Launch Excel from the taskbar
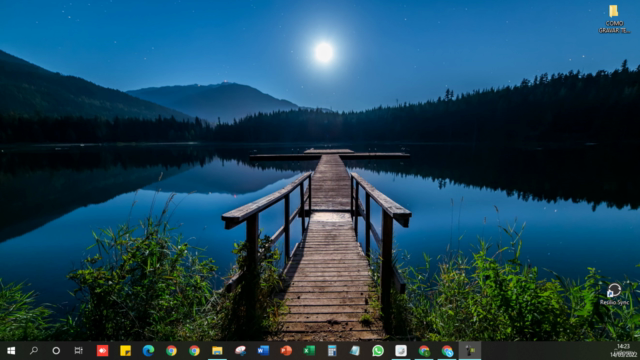This screenshot has width=640, height=360. click(x=309, y=351)
